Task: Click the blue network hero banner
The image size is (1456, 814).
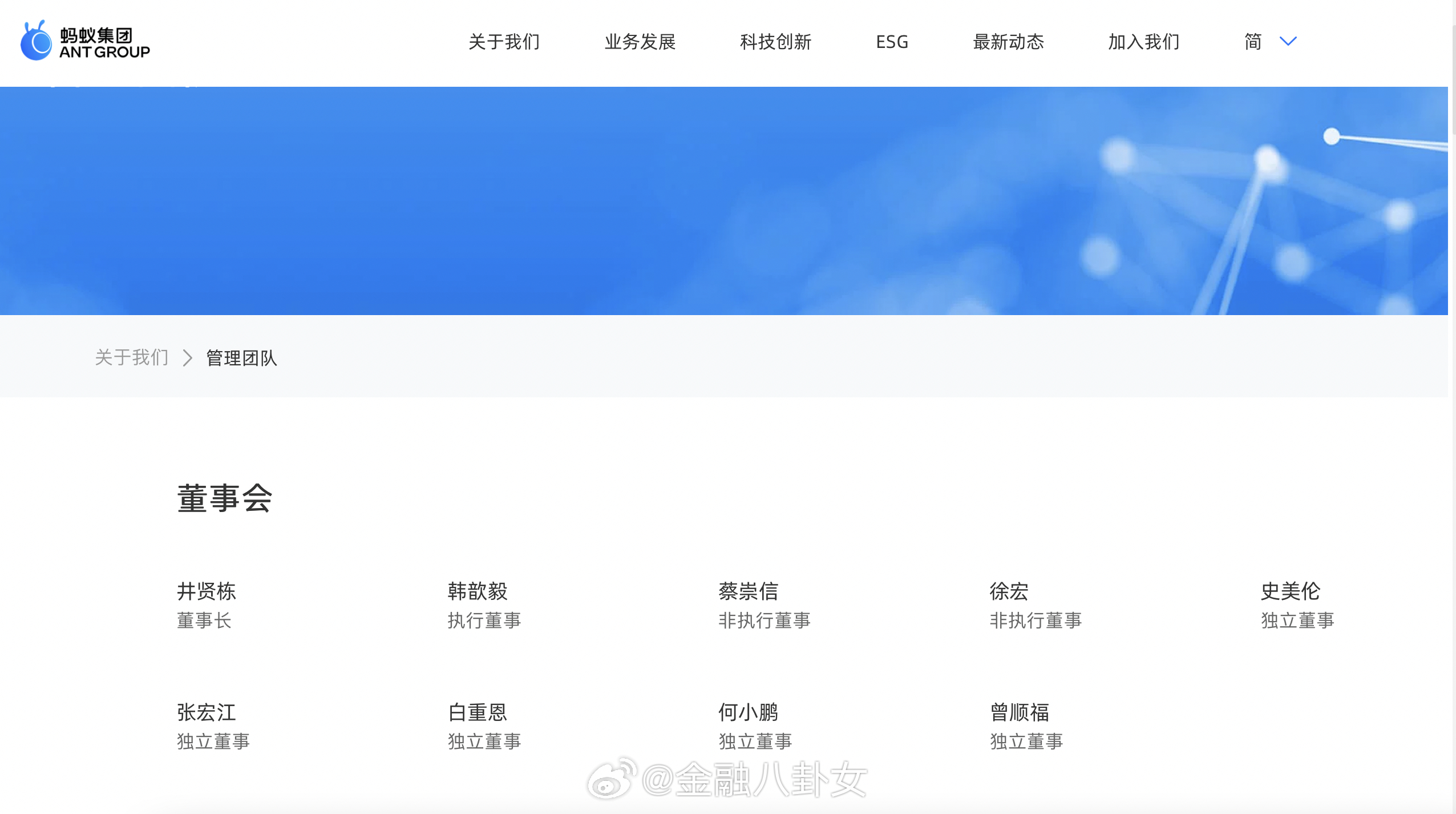Action: click(x=723, y=200)
